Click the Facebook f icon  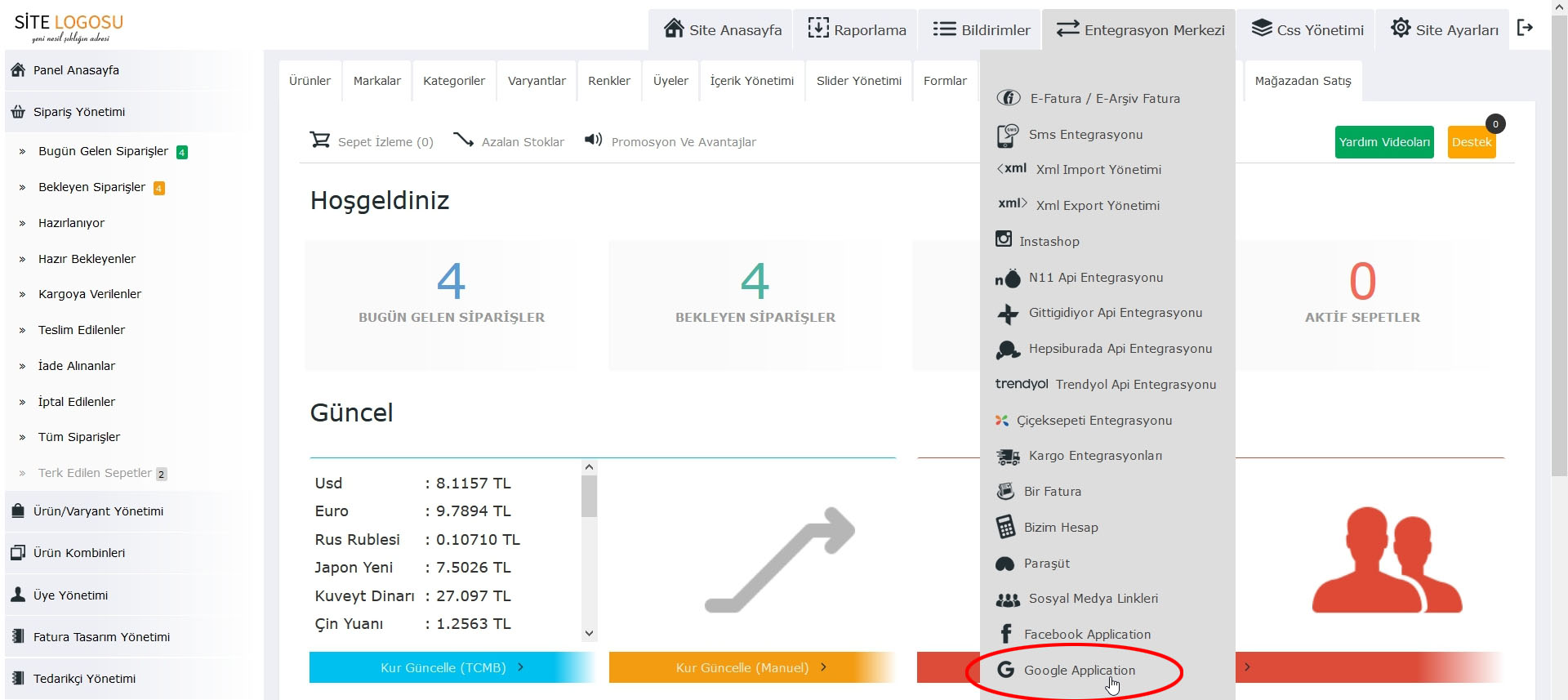point(1006,634)
